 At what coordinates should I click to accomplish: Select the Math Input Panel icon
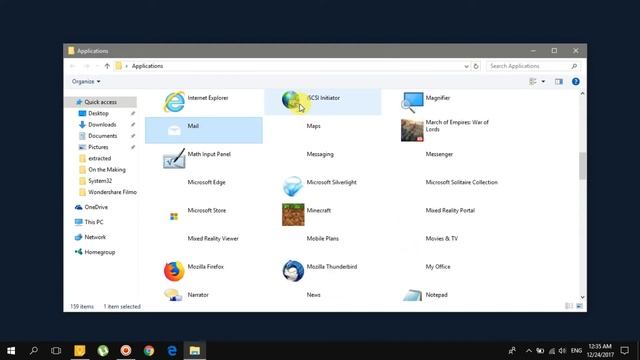[x=174, y=158]
